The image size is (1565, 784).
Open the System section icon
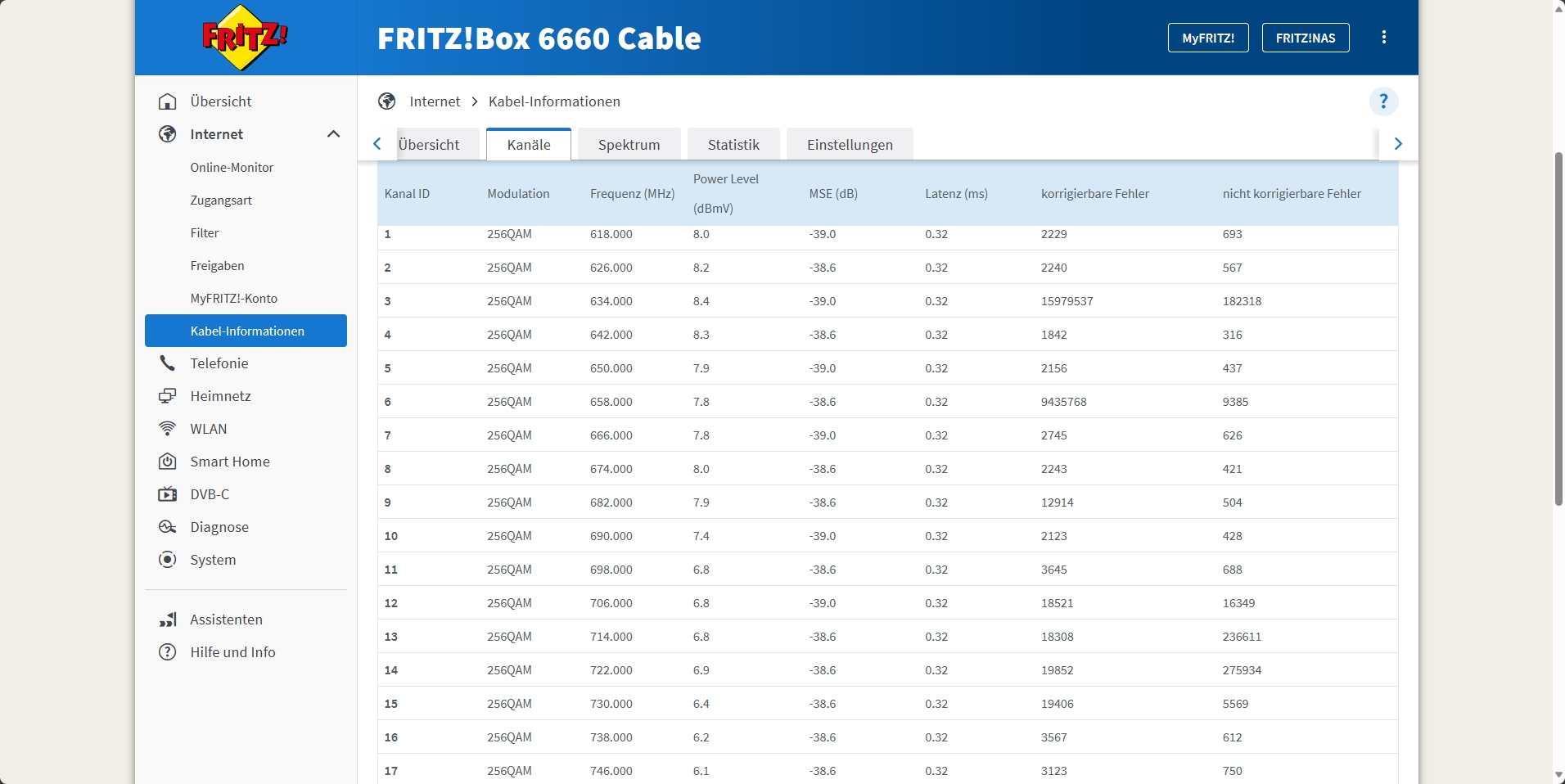[167, 560]
